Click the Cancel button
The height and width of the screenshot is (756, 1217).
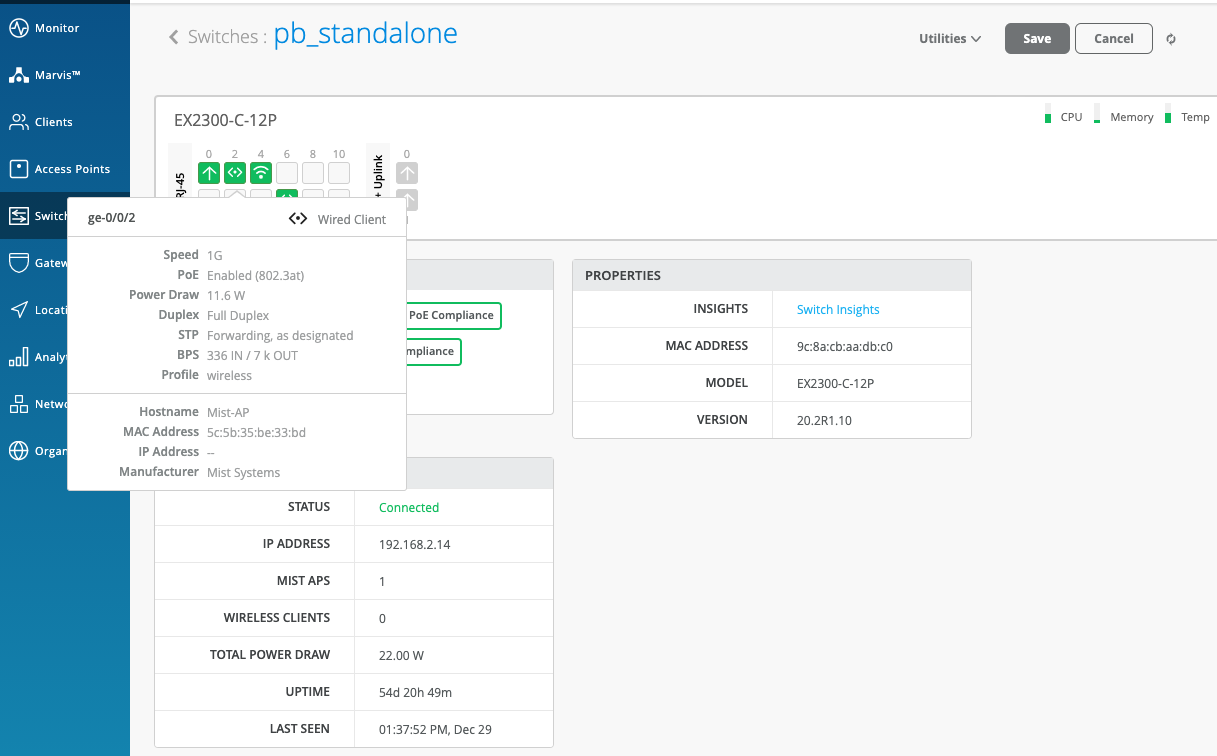(1113, 39)
